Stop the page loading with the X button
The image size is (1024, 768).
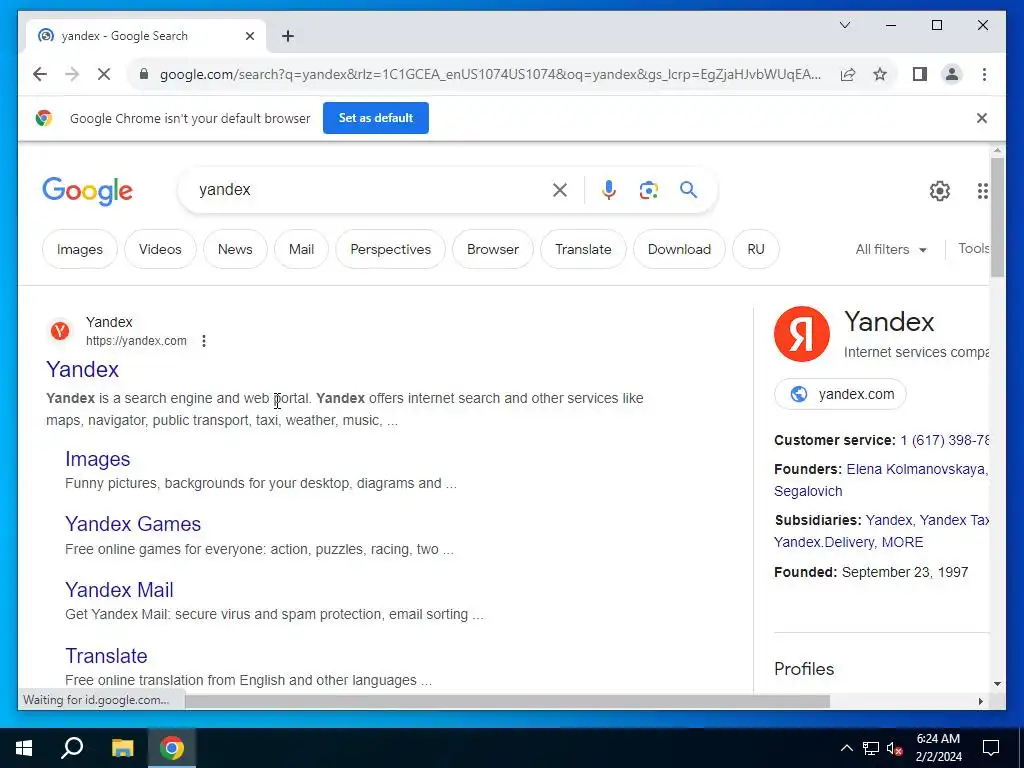[104, 74]
